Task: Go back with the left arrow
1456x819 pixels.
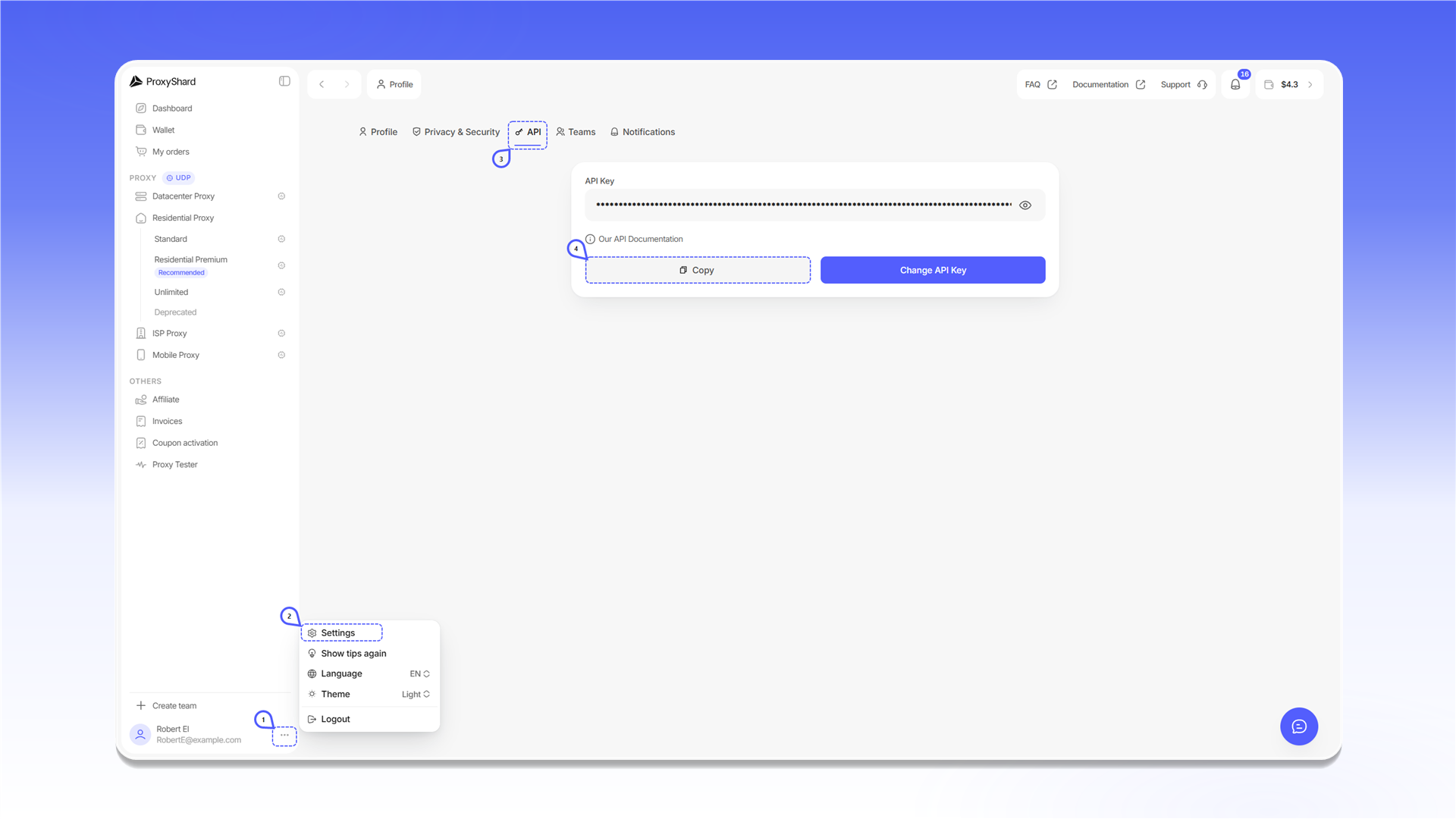Action: click(x=322, y=84)
